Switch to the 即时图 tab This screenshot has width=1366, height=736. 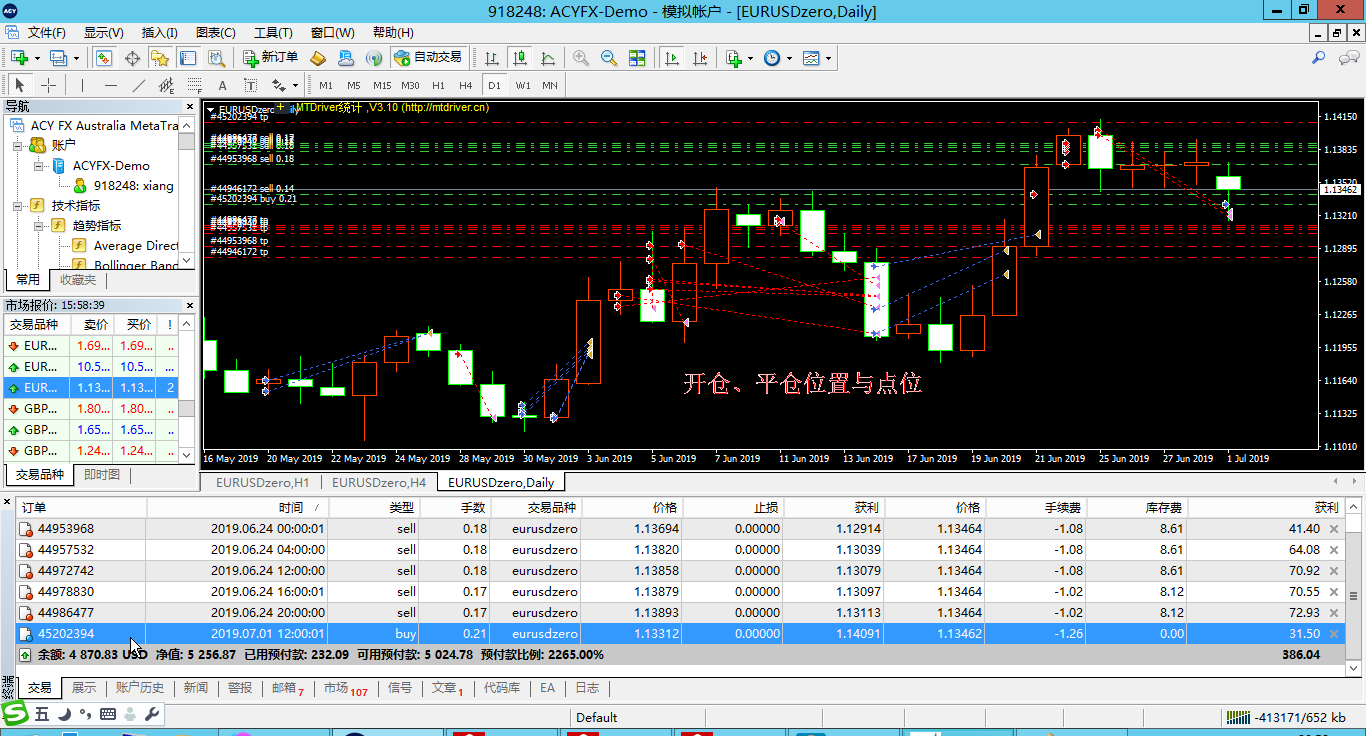[102, 475]
